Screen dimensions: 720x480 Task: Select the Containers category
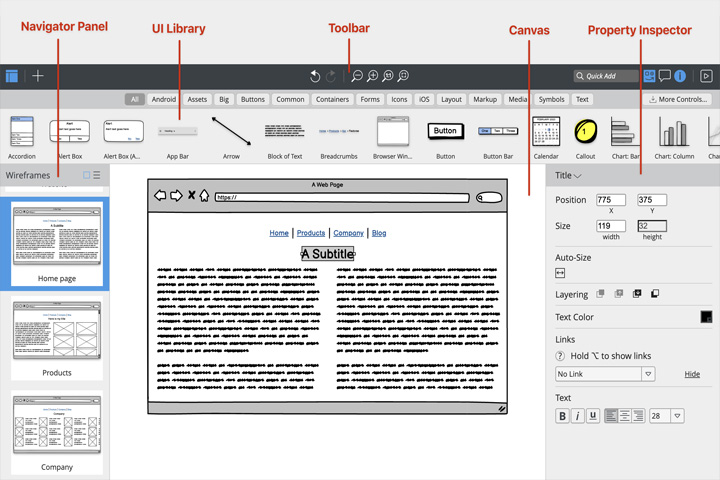coord(332,99)
